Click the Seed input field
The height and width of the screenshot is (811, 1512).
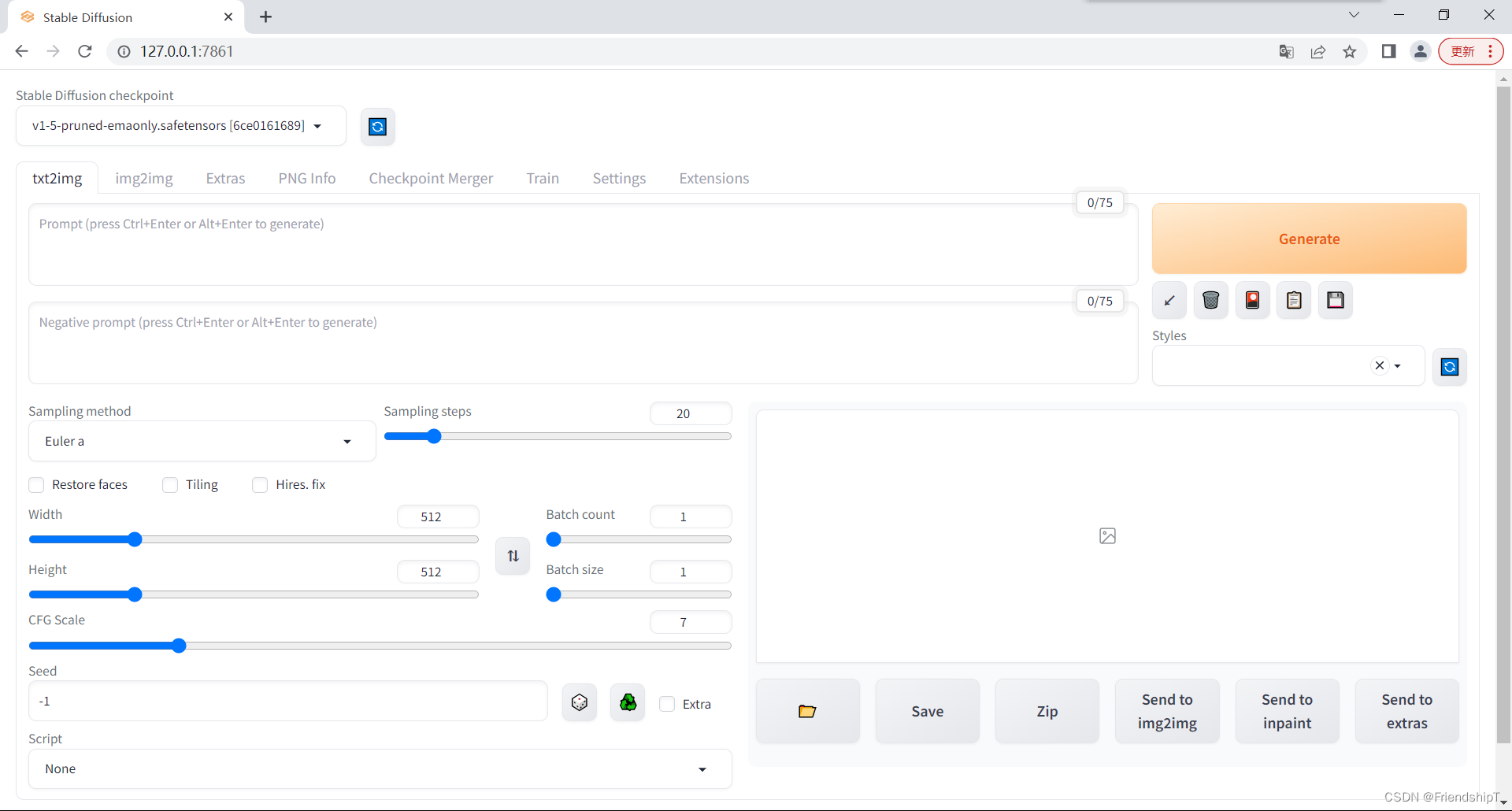point(288,702)
